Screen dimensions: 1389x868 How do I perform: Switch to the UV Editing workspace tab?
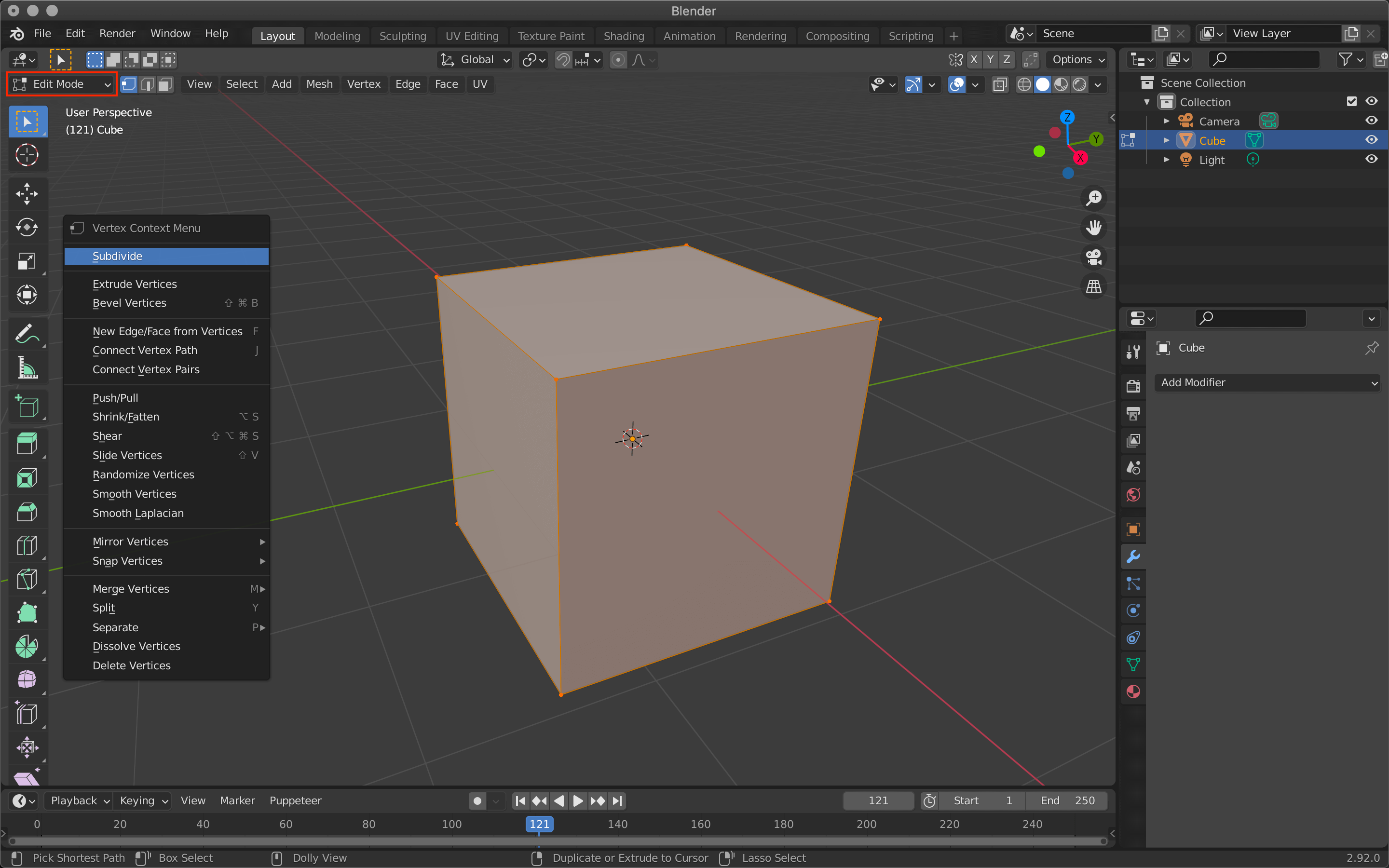pyautogui.click(x=471, y=36)
